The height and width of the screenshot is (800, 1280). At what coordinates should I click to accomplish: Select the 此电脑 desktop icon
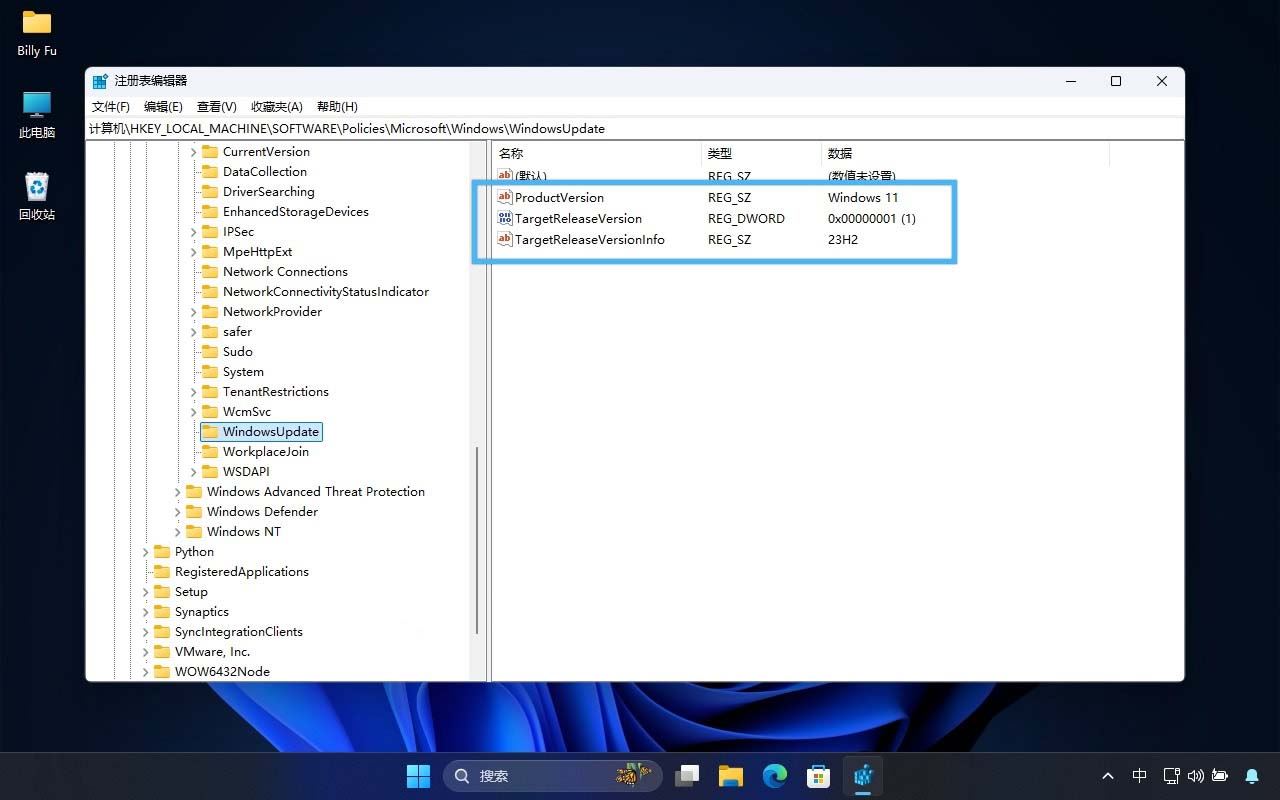[x=37, y=115]
